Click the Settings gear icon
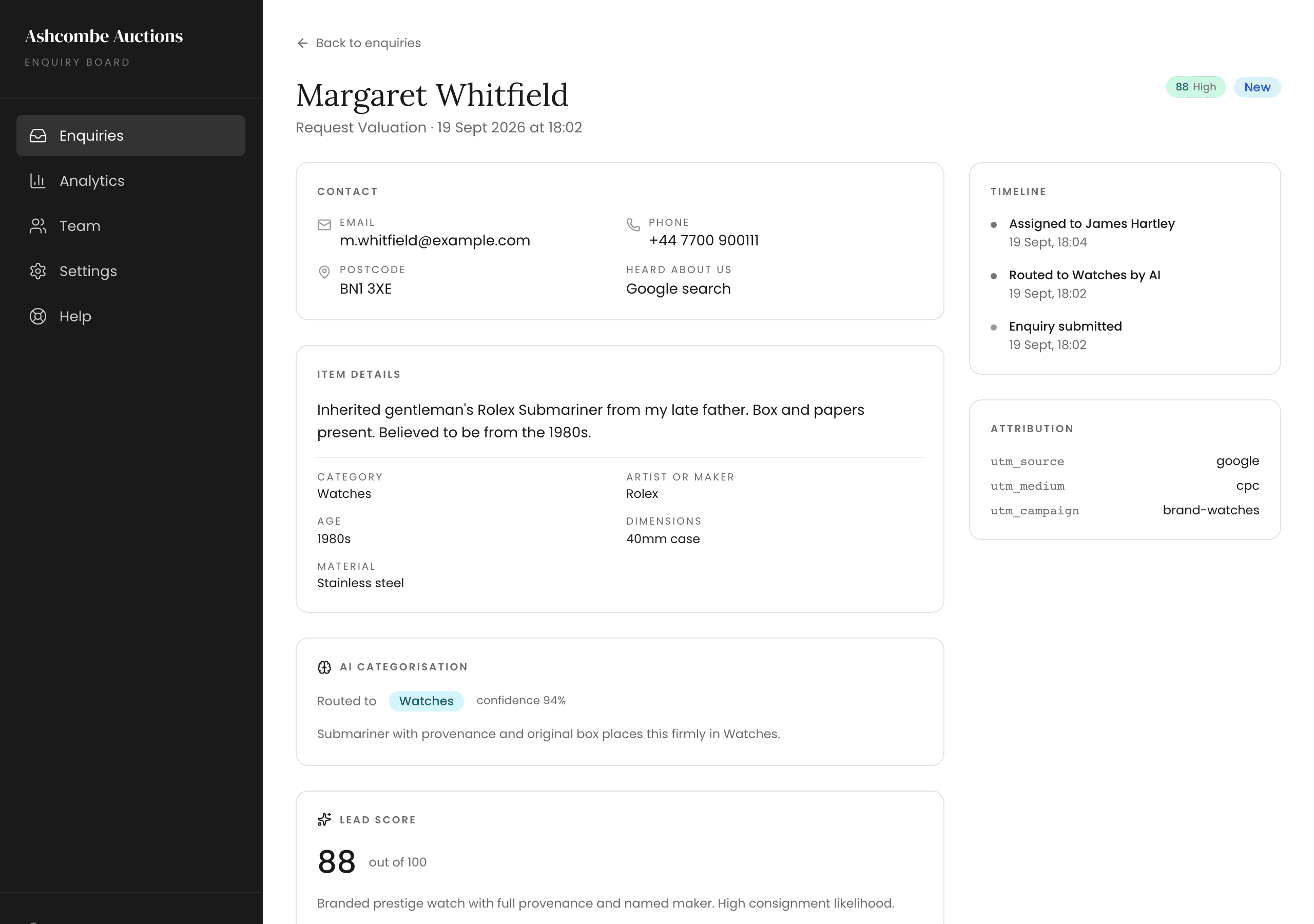Image resolution: width=1314 pixels, height=924 pixels. click(x=38, y=272)
